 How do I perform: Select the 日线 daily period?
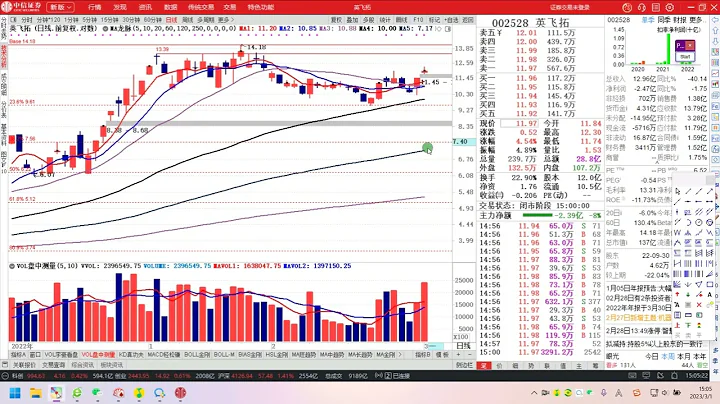point(171,20)
